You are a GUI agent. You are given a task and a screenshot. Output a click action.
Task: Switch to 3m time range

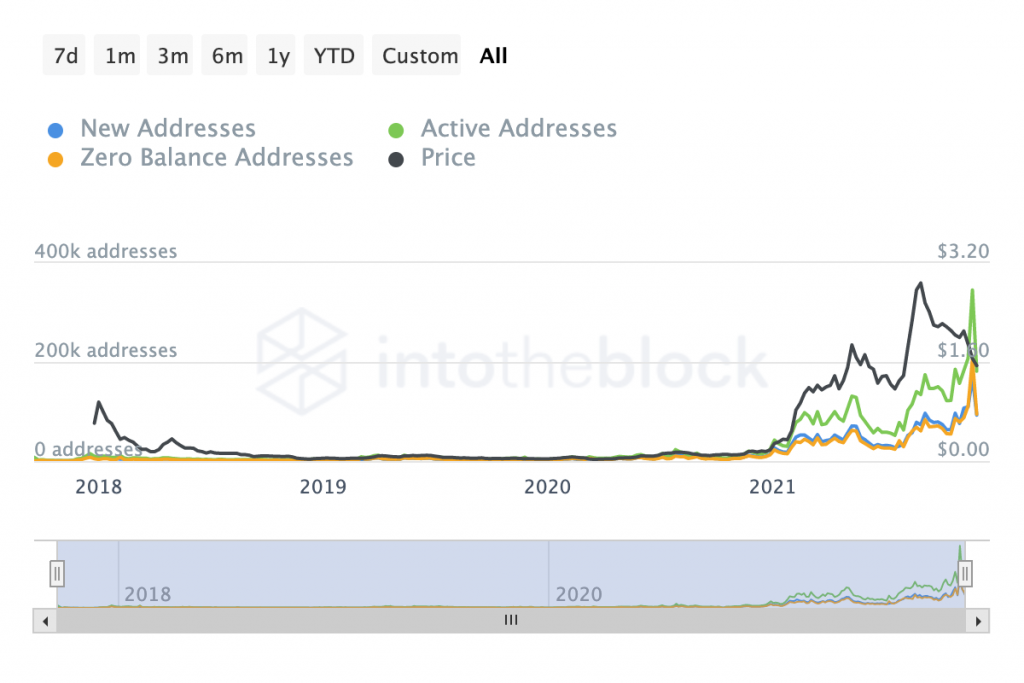click(x=173, y=56)
